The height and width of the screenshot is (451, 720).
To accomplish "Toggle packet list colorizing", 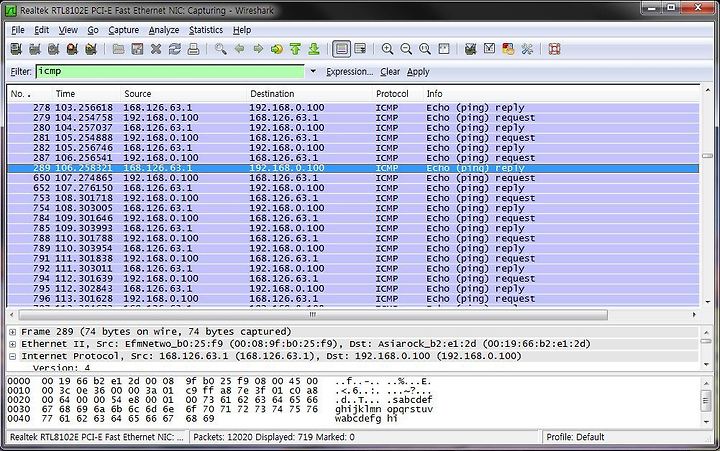I will 342,49.
